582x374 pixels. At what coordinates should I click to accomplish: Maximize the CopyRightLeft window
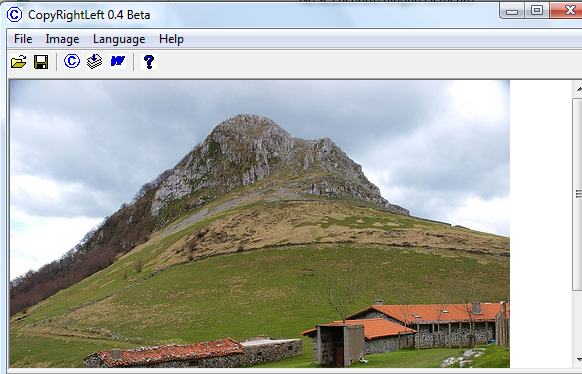(537, 10)
